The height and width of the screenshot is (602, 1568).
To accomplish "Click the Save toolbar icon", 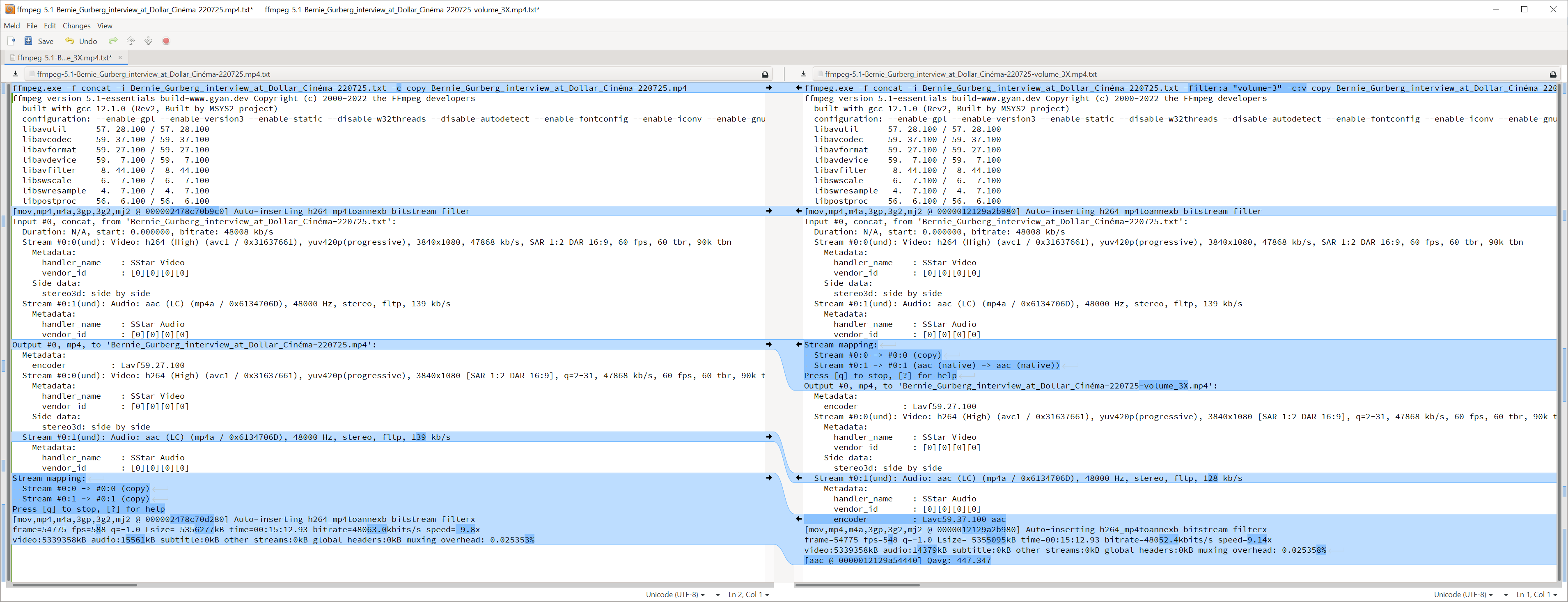I will pos(28,41).
